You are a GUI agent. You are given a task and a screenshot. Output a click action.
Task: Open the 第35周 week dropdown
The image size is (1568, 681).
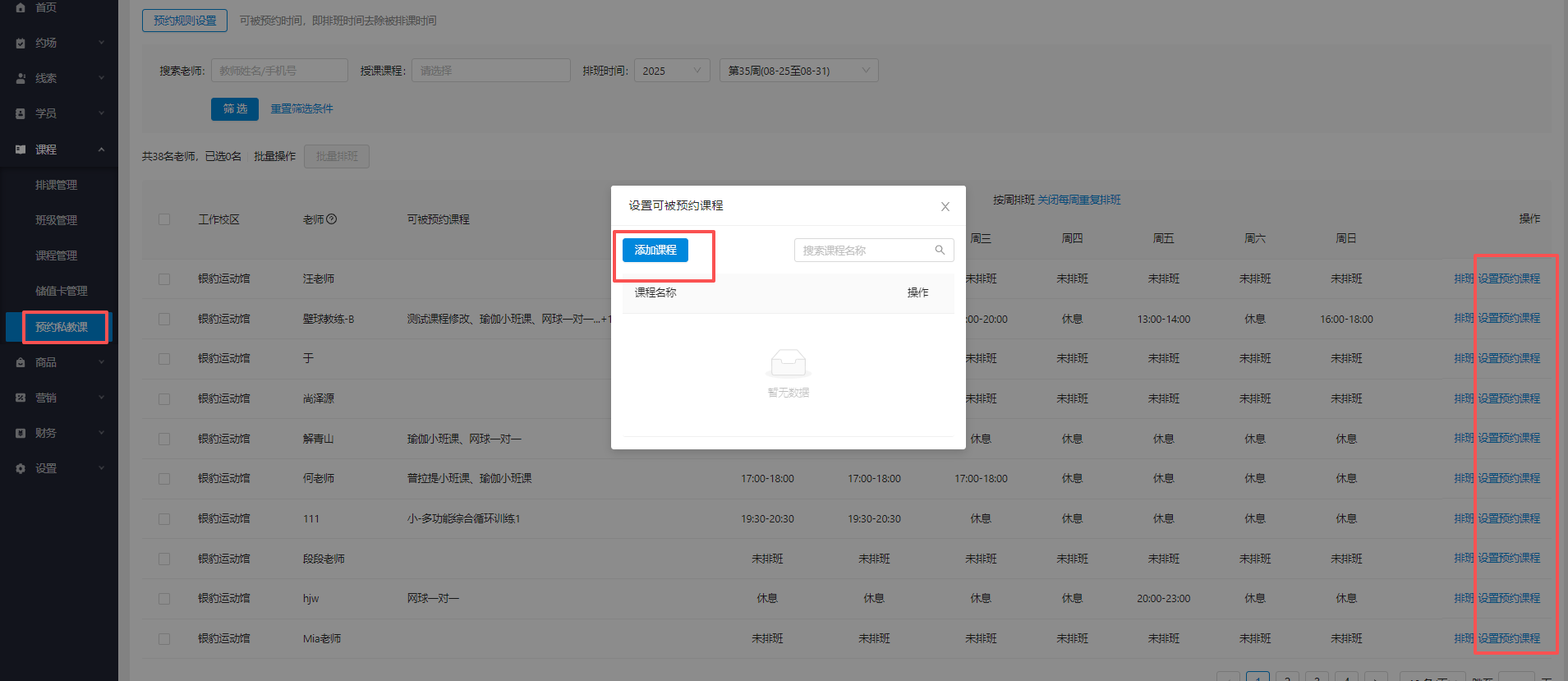(799, 71)
